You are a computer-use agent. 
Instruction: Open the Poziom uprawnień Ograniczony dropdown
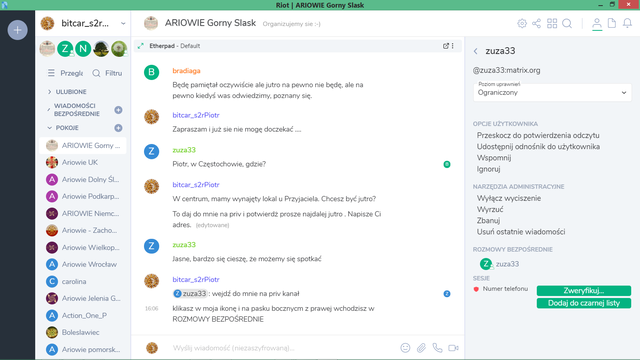552,92
